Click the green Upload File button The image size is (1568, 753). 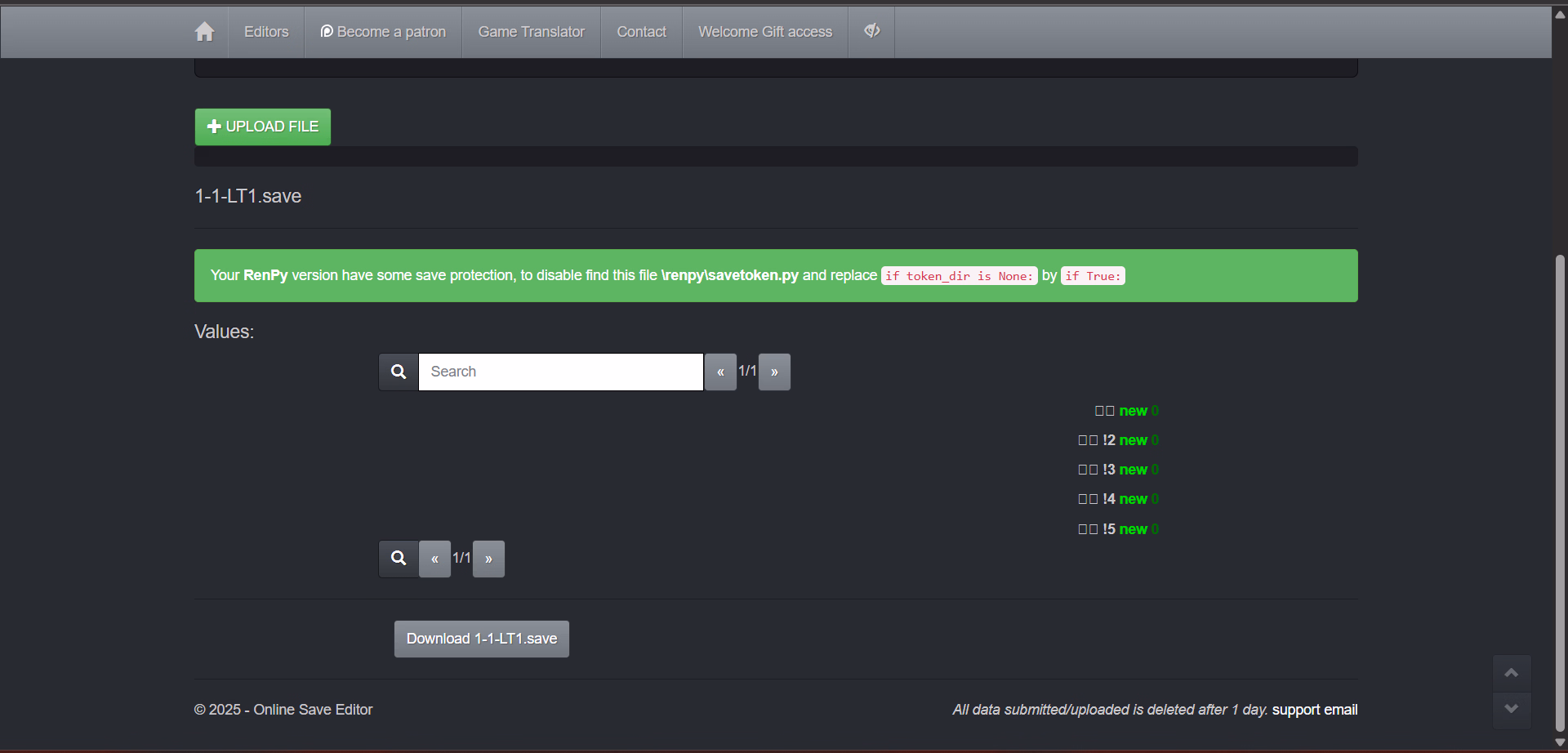click(263, 127)
